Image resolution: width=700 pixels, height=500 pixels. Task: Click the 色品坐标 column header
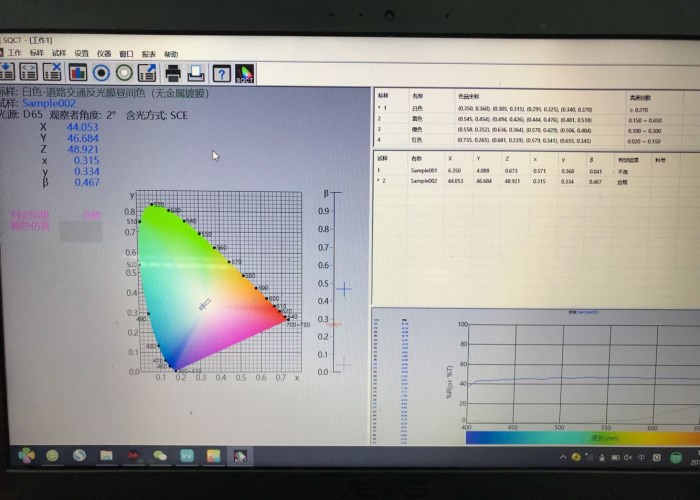tap(469, 96)
